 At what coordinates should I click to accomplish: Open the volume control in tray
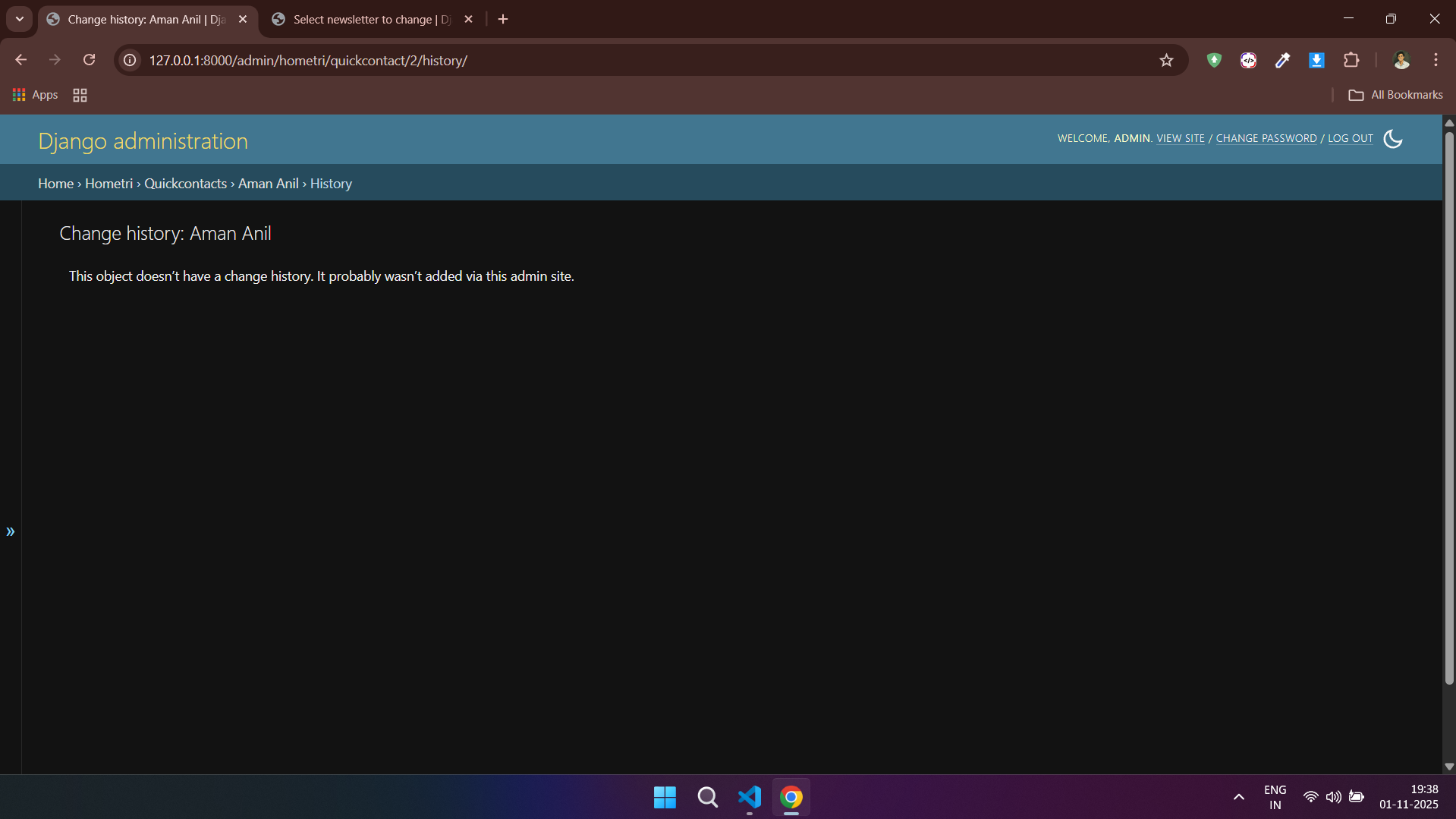click(x=1333, y=797)
